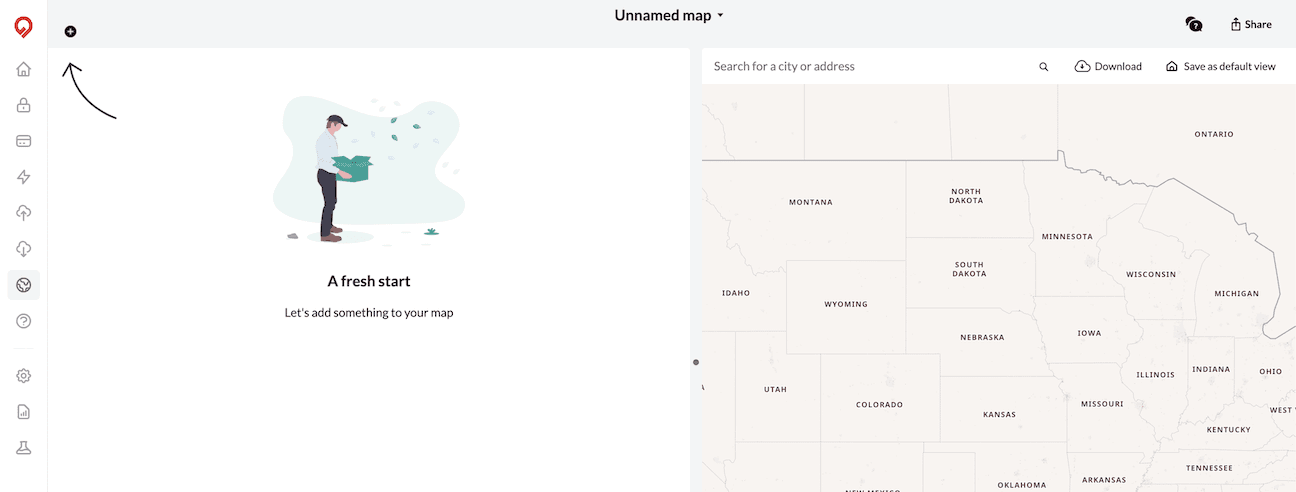Click the Download map button
This screenshot has width=1296, height=492.
click(1108, 66)
